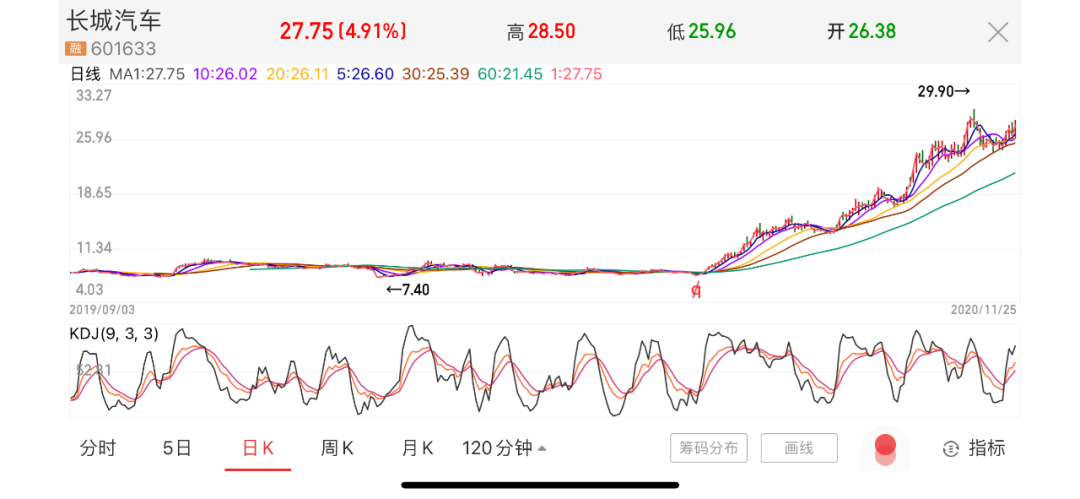The height and width of the screenshot is (499, 1080).
Task: Tap the purple 10:26.02 MA value
Action: 225,74
